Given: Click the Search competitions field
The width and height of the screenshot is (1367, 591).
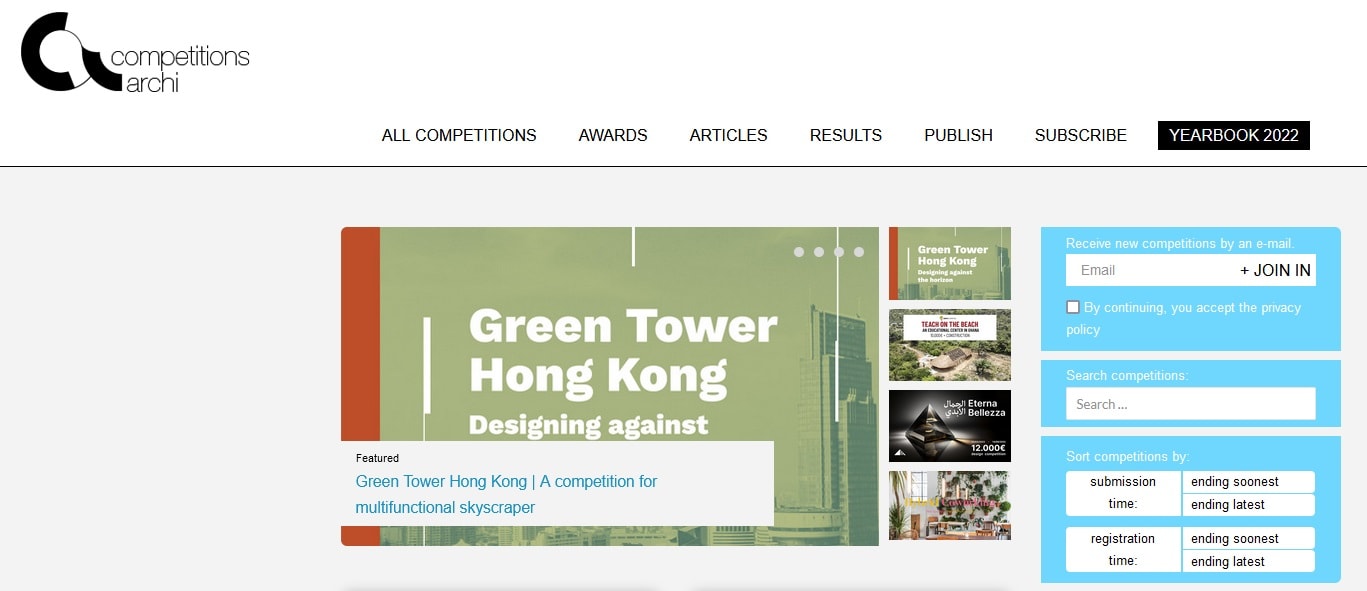Looking at the screenshot, I should [1190, 404].
